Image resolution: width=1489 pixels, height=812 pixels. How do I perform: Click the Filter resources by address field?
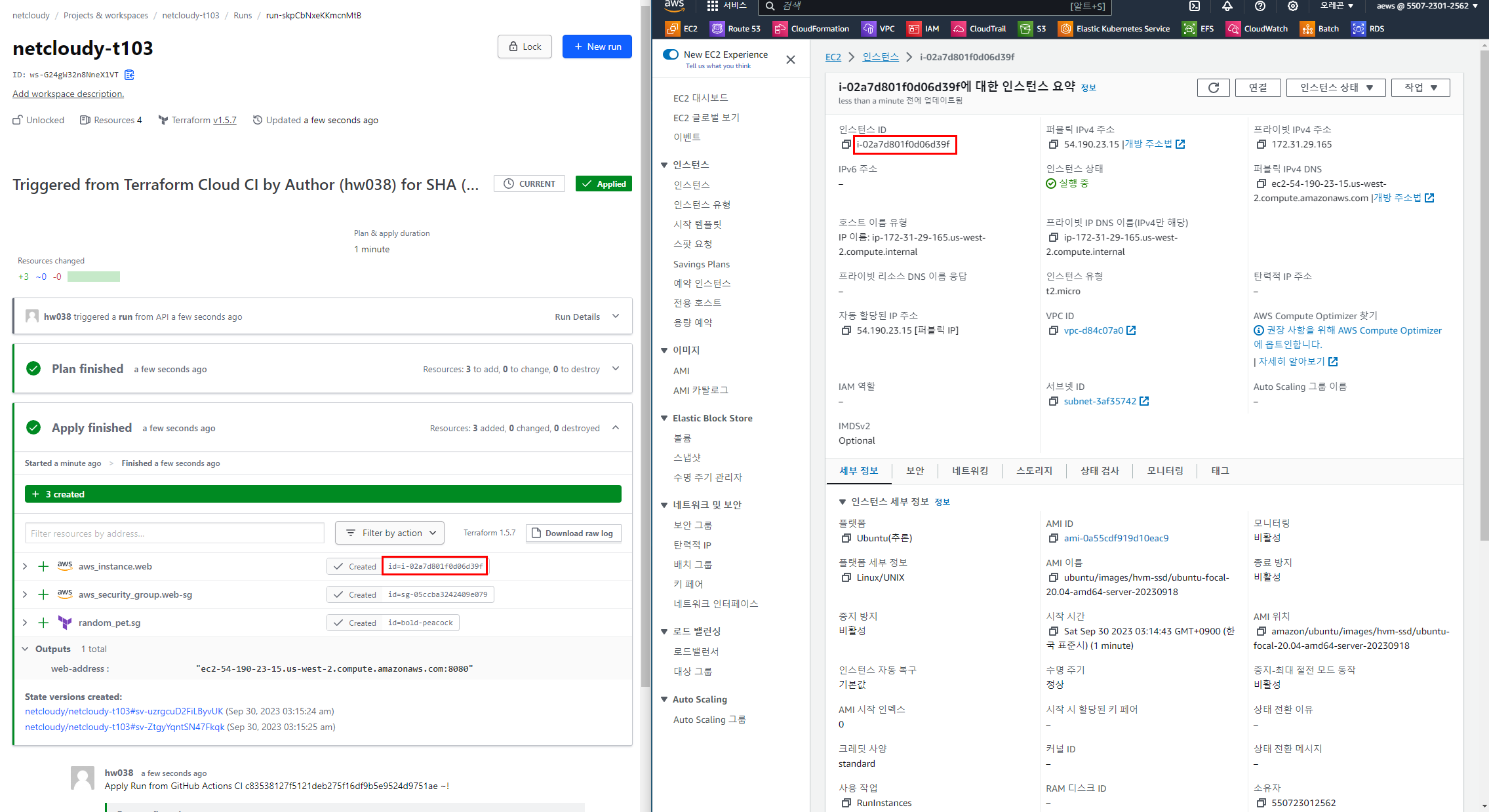[x=174, y=533]
